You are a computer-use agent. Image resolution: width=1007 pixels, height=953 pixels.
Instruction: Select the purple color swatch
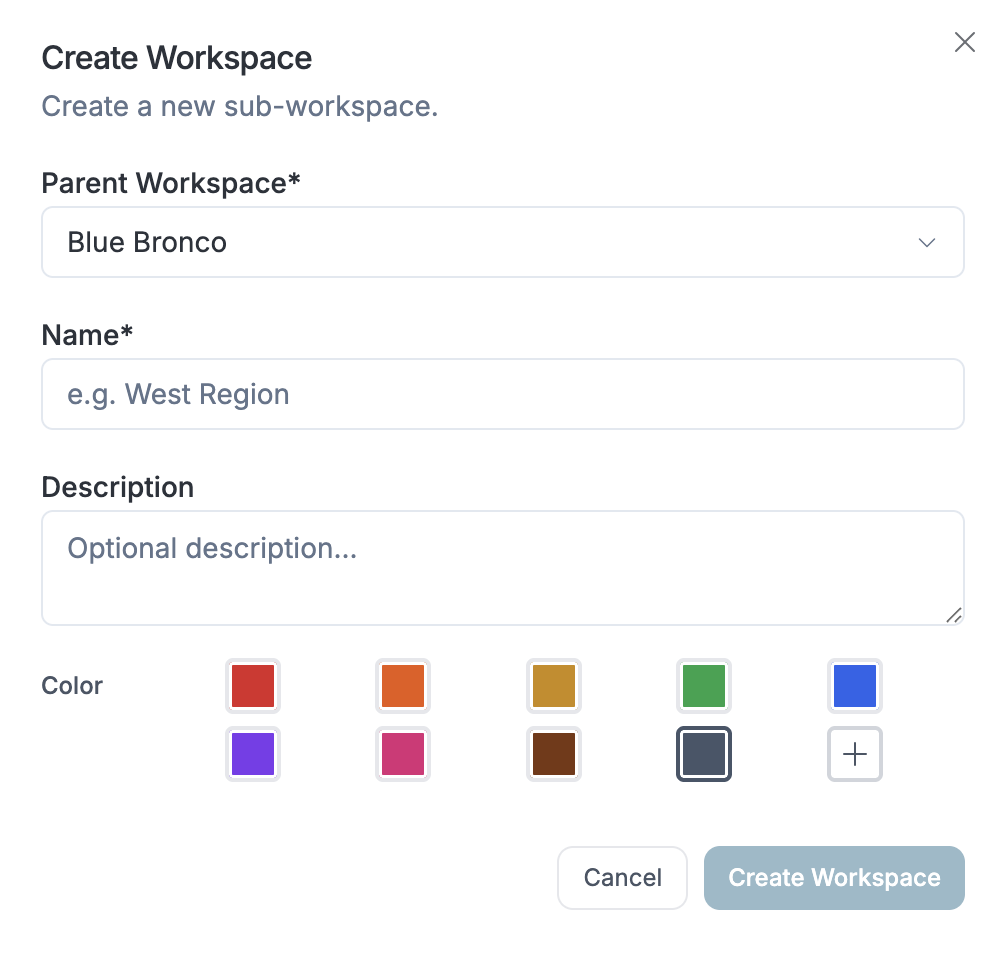pos(253,754)
